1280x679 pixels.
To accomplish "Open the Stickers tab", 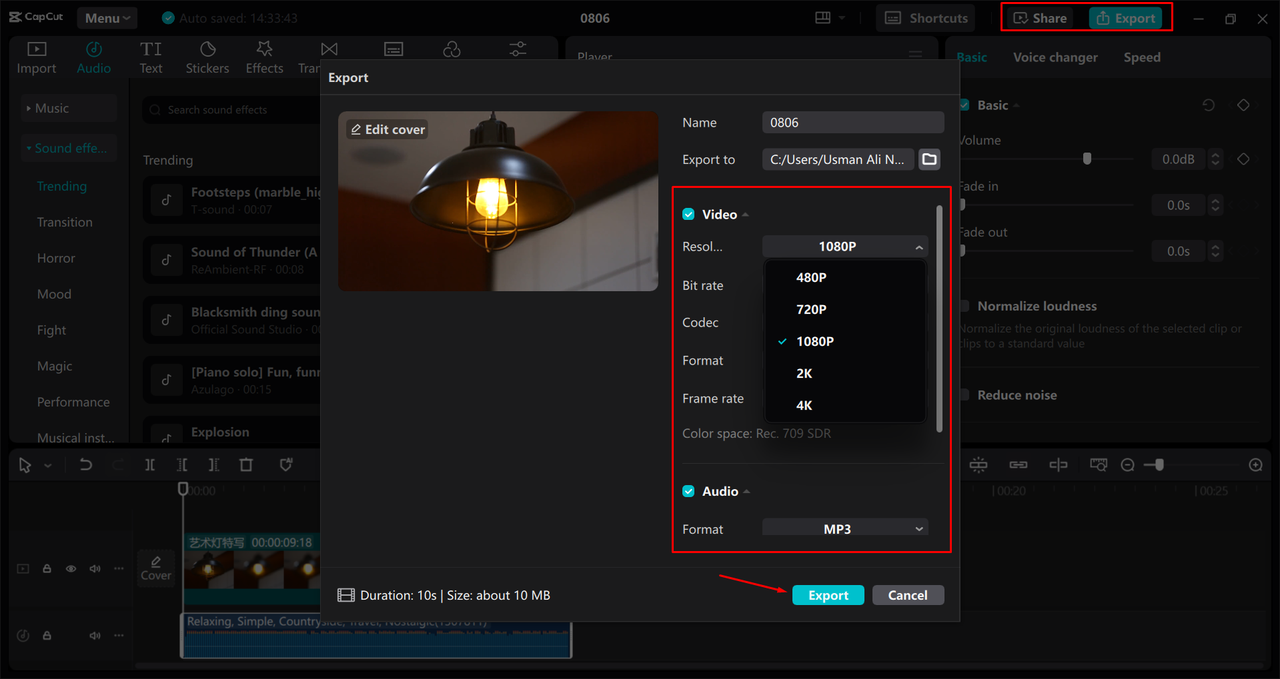I will point(207,58).
